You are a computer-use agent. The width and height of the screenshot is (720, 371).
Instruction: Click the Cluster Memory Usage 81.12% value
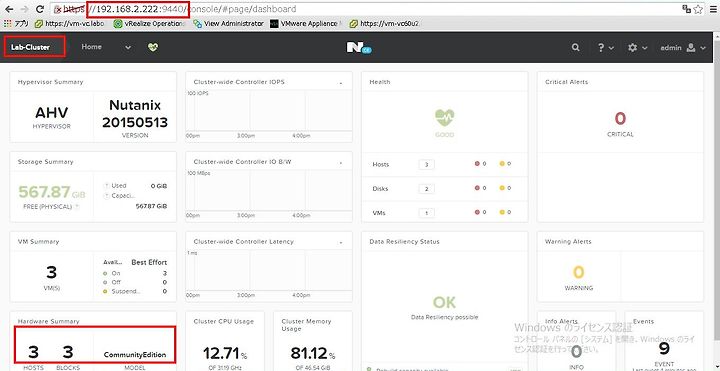coord(313,354)
